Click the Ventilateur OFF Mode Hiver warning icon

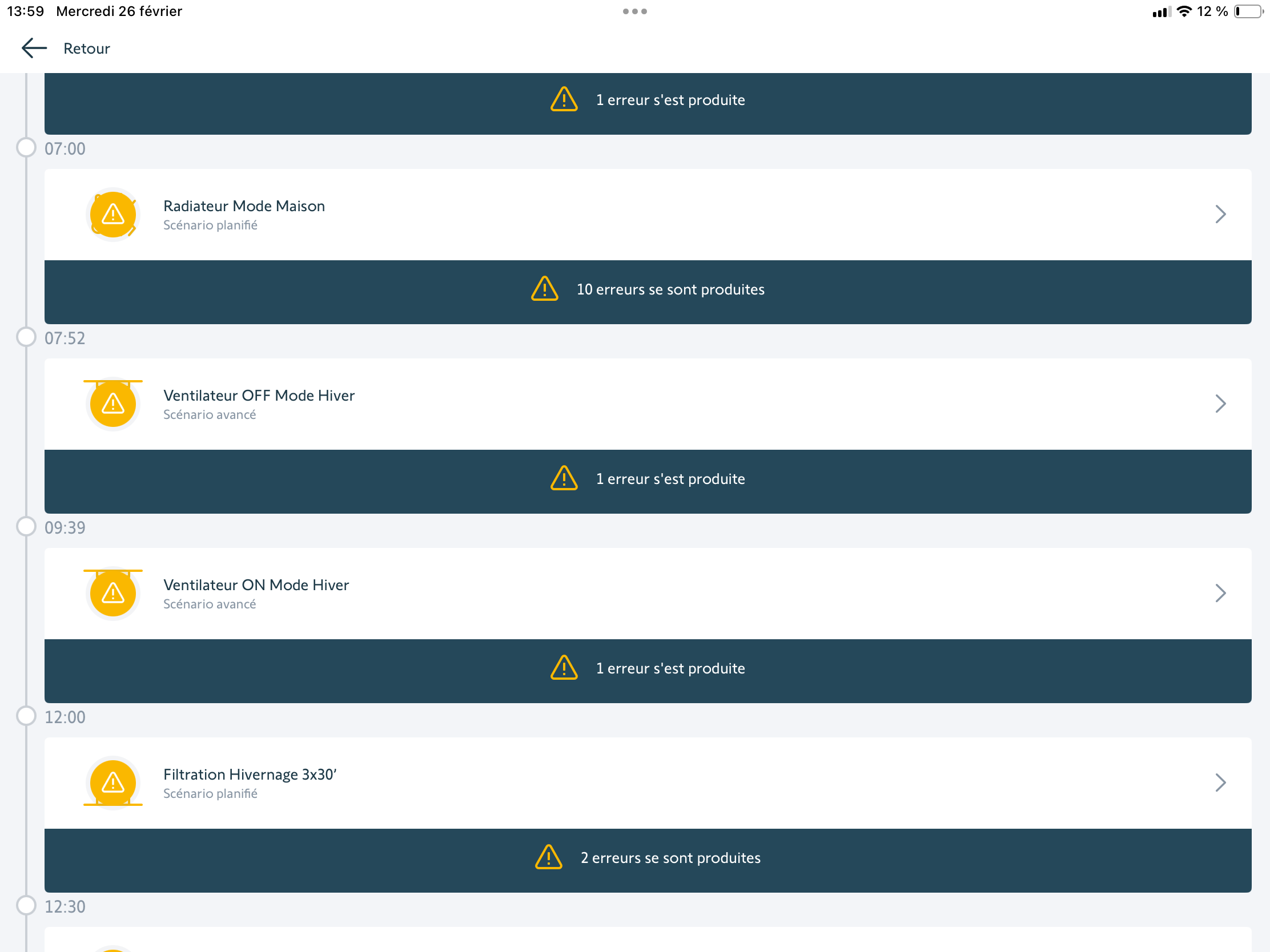point(113,404)
